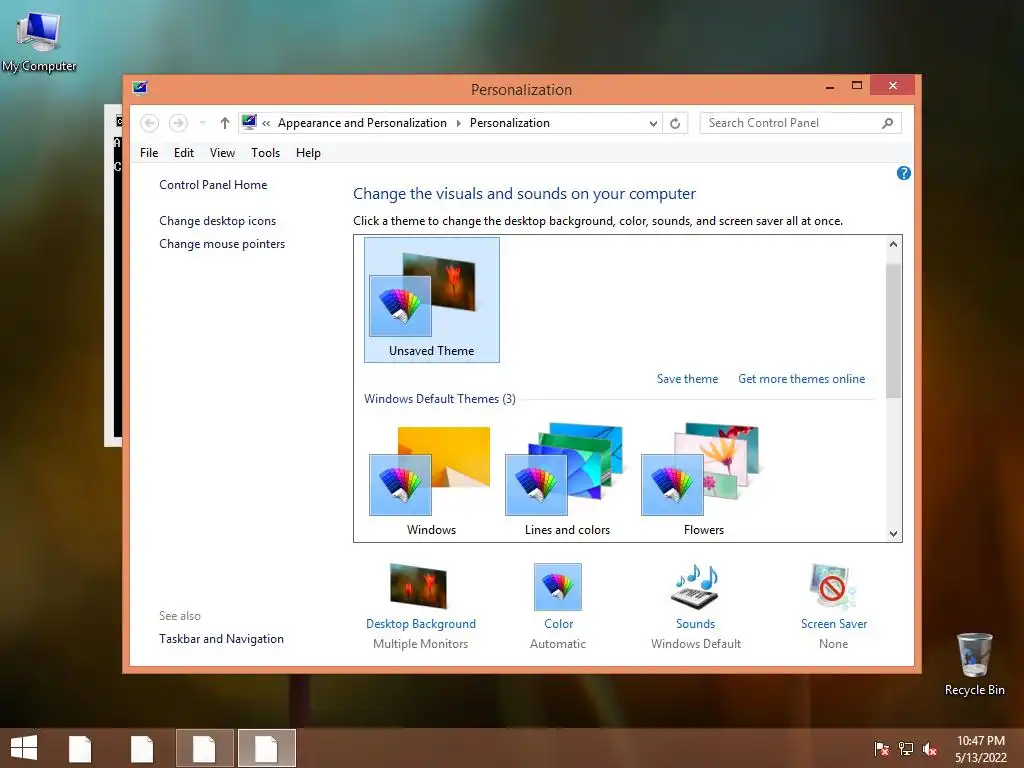Select the Recycle Bin desktop icon
1024x768 pixels.
coord(974,665)
